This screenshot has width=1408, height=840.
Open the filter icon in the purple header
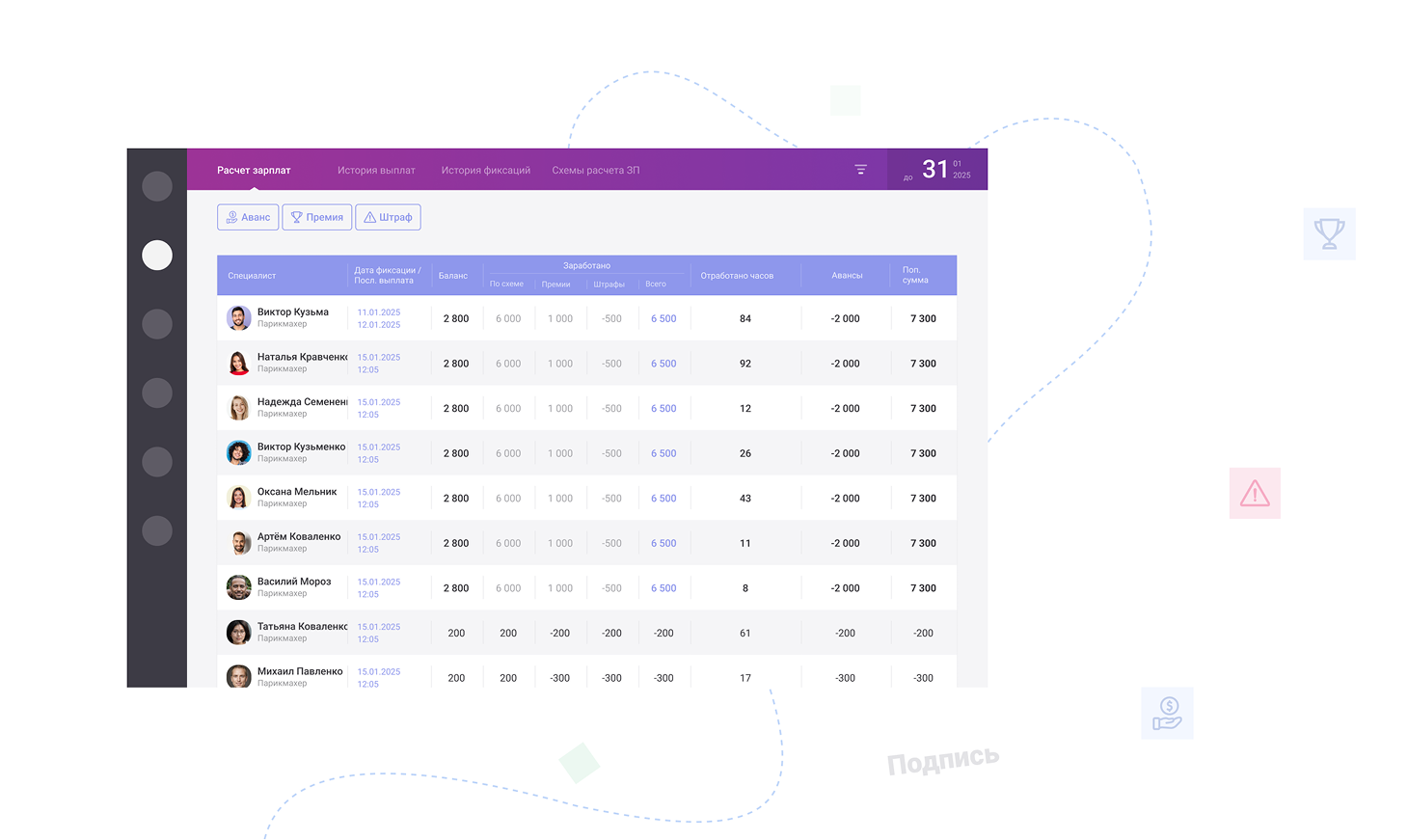click(x=860, y=169)
